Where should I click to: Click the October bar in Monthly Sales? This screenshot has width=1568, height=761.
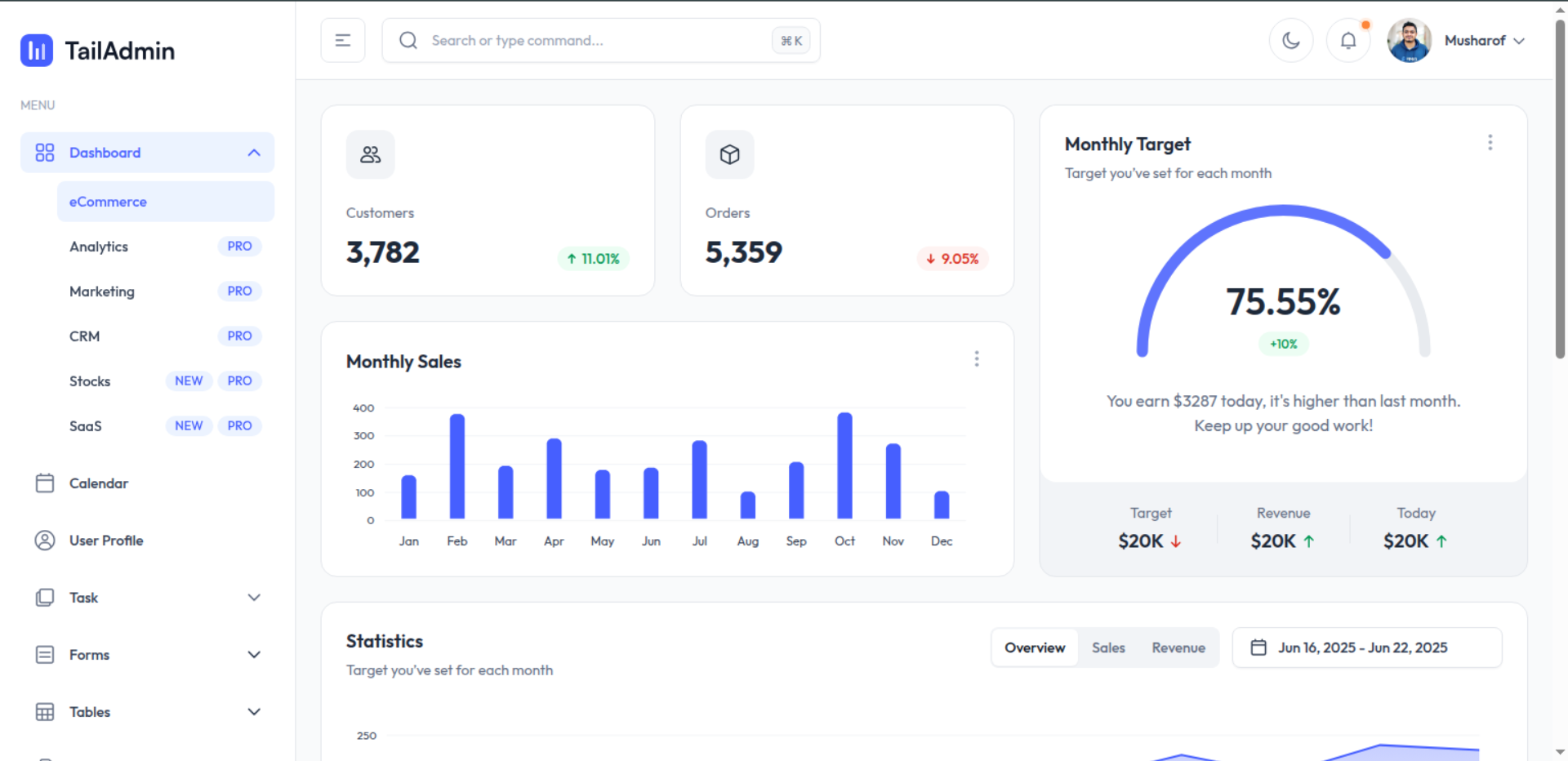pos(844,465)
